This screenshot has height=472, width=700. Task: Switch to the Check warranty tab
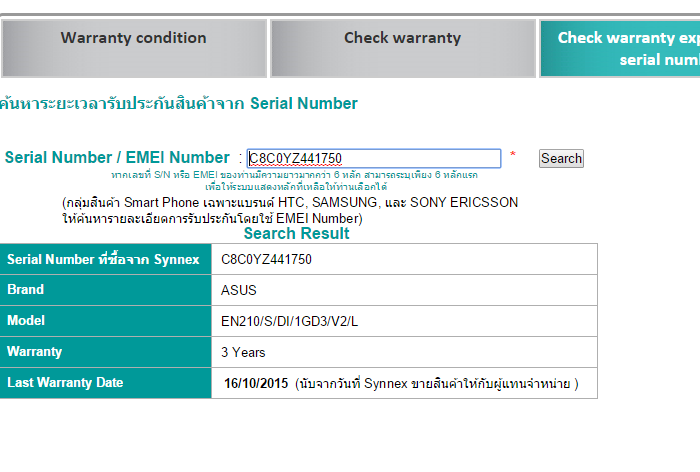(402, 39)
